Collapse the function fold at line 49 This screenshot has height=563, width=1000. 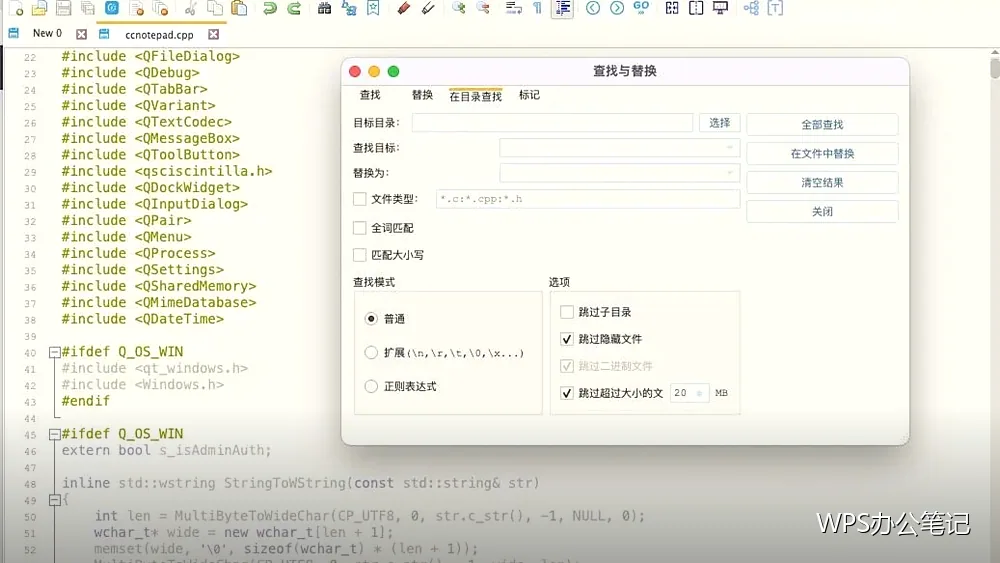pos(55,501)
